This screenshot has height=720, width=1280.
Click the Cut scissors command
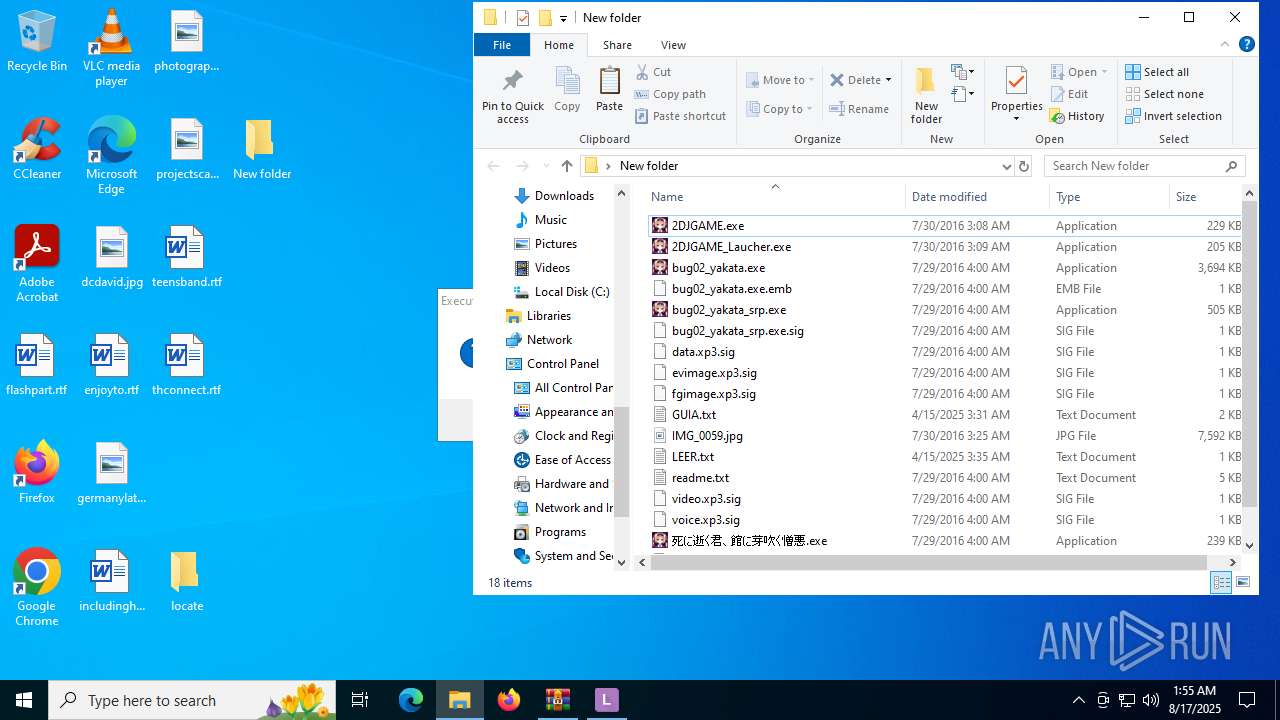click(x=653, y=72)
